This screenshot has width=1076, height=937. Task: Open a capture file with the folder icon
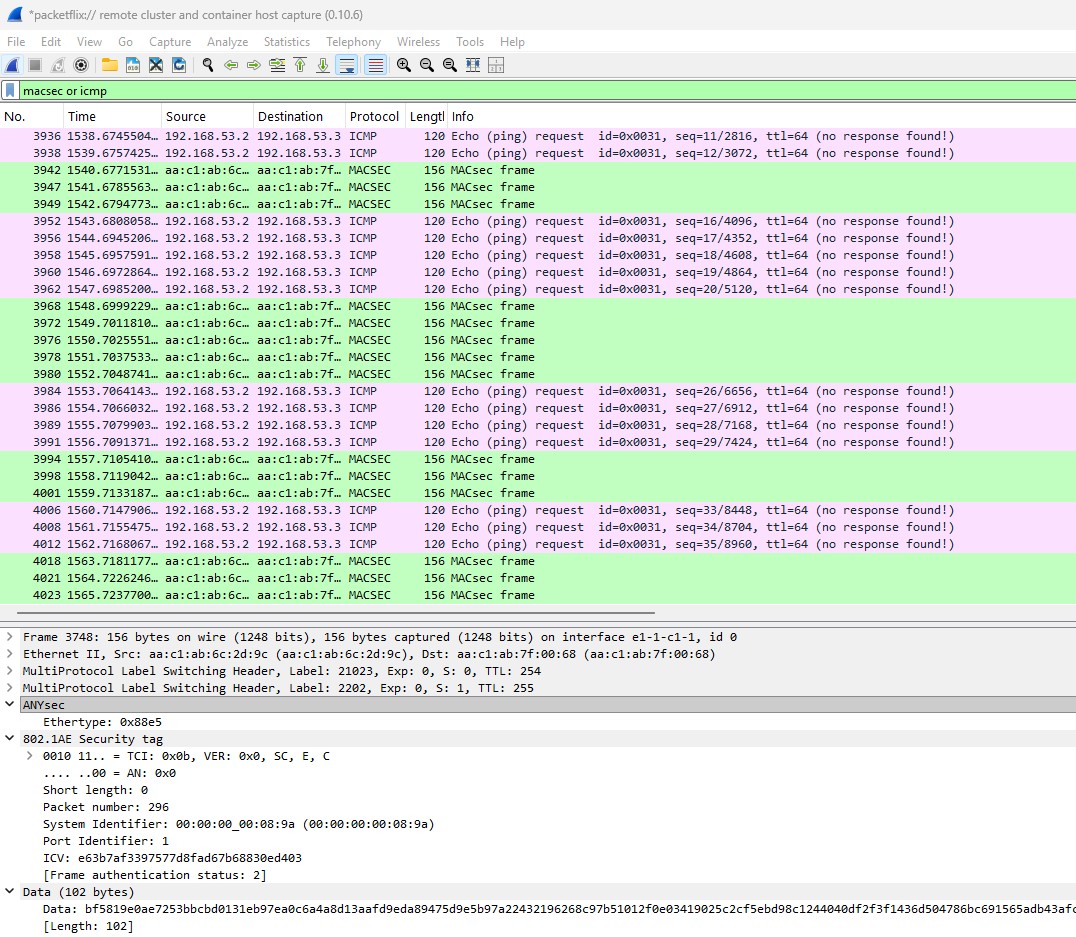pos(110,65)
